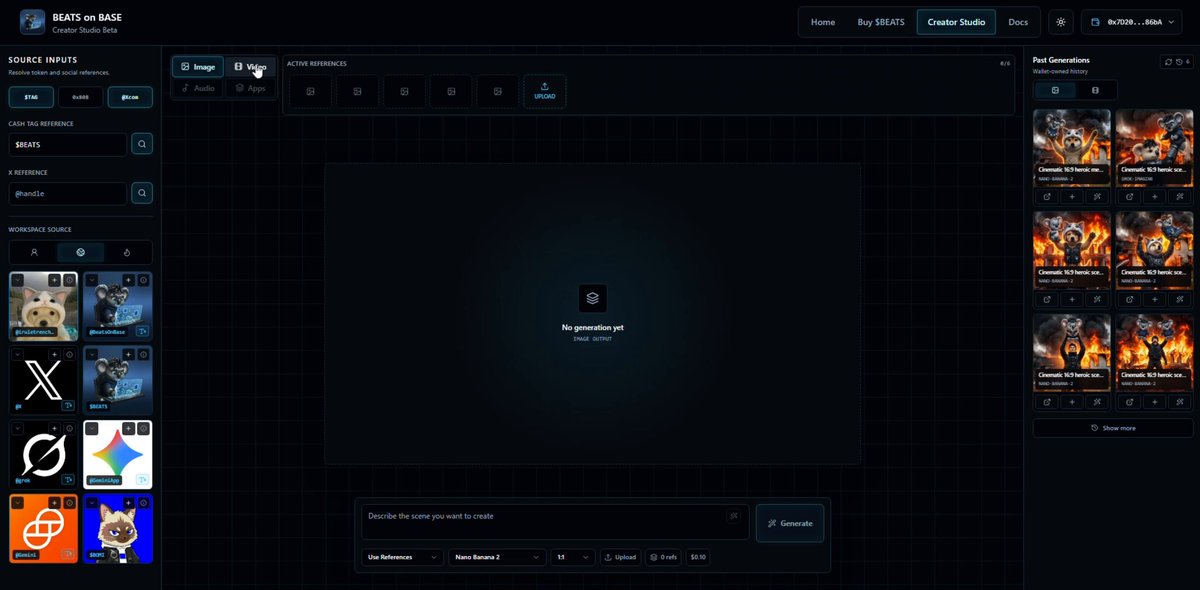
Task: Expand the @BeatsOnBase card chevron
Action: (92, 280)
